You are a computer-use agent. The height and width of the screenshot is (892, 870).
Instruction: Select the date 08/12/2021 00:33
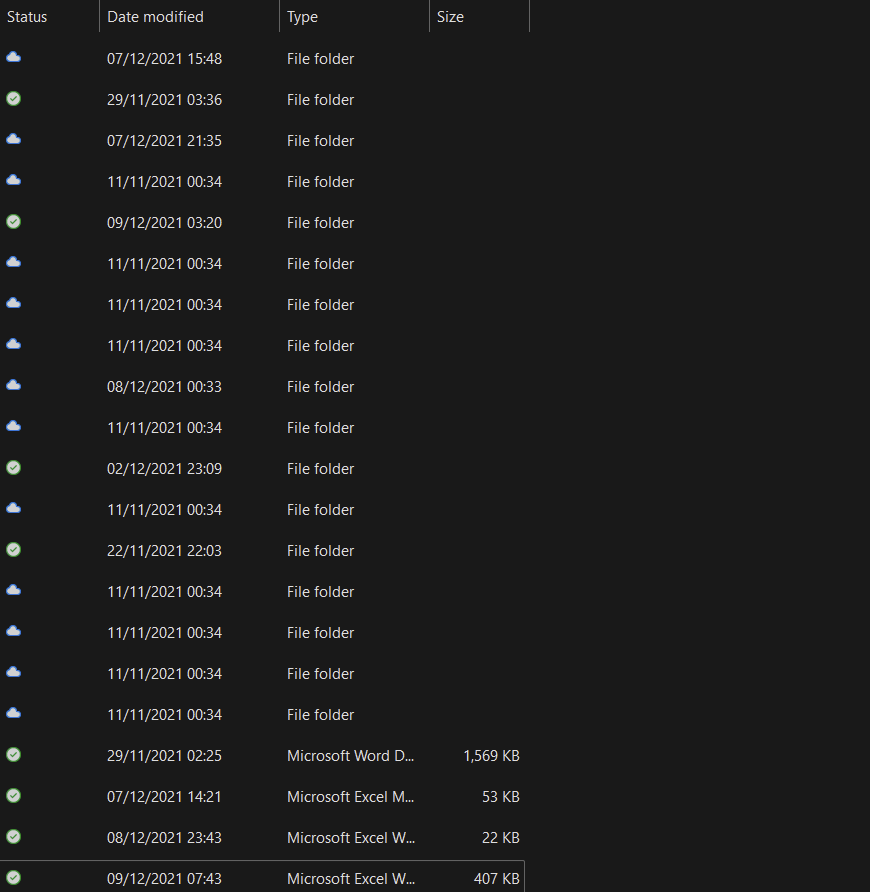[164, 386]
